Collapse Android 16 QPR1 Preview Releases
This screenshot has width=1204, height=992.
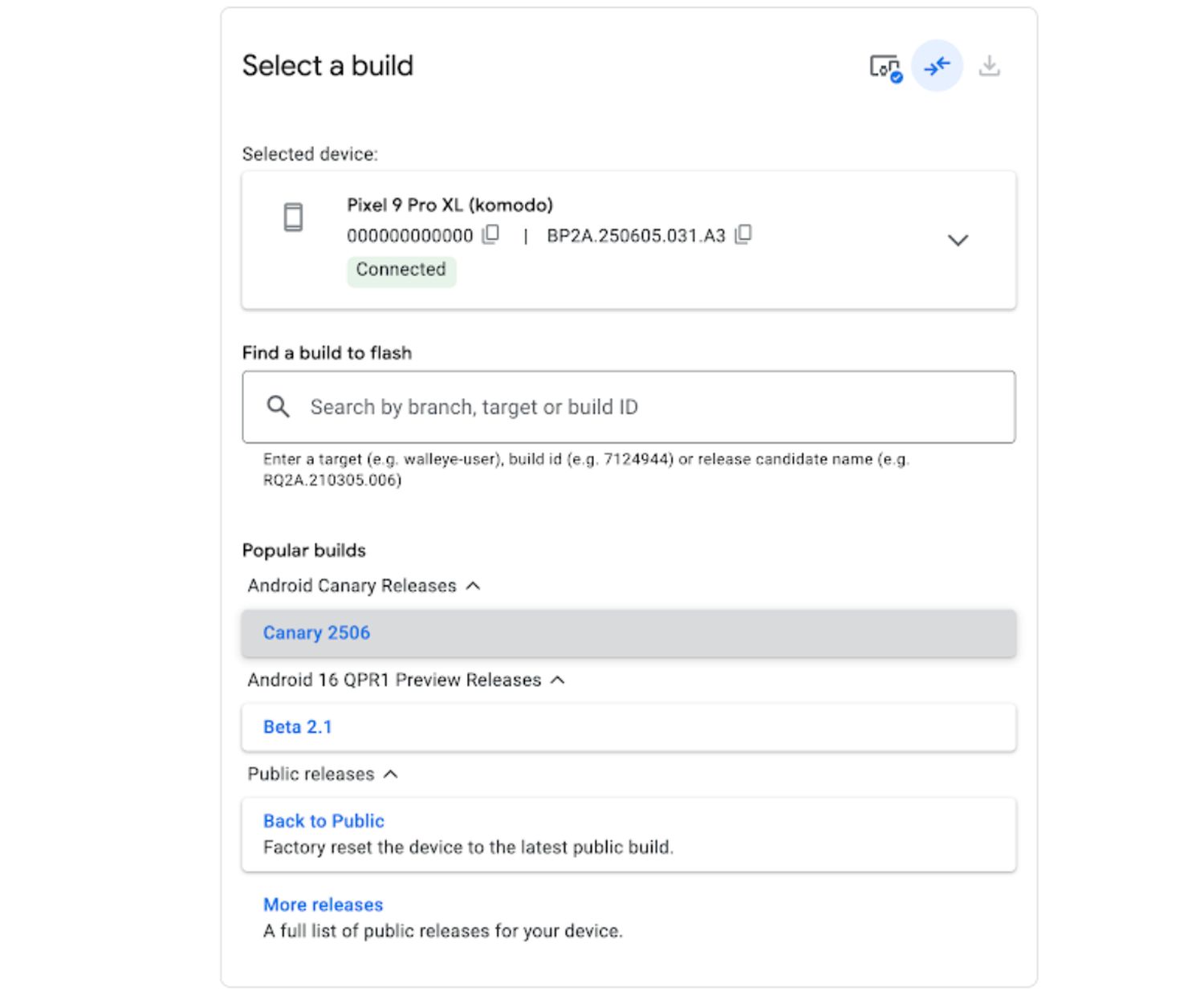558,680
